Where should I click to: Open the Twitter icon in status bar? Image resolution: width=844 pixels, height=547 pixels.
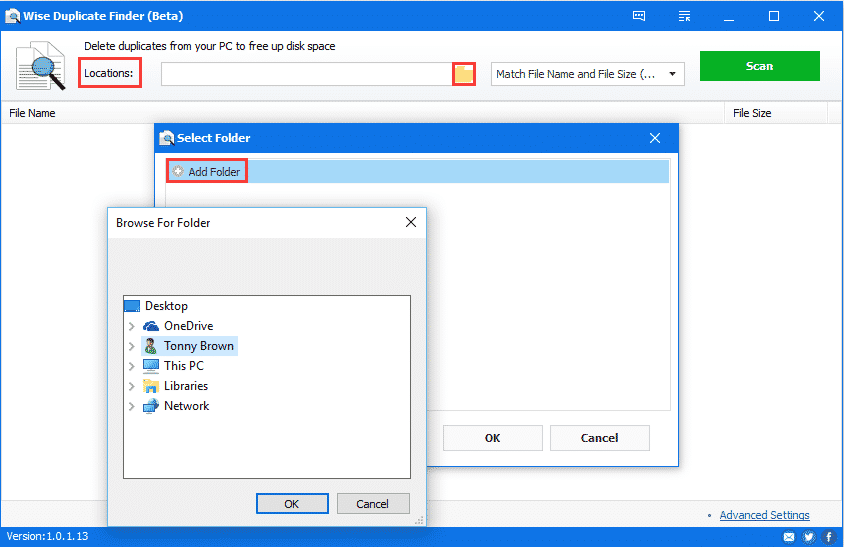[808, 536]
